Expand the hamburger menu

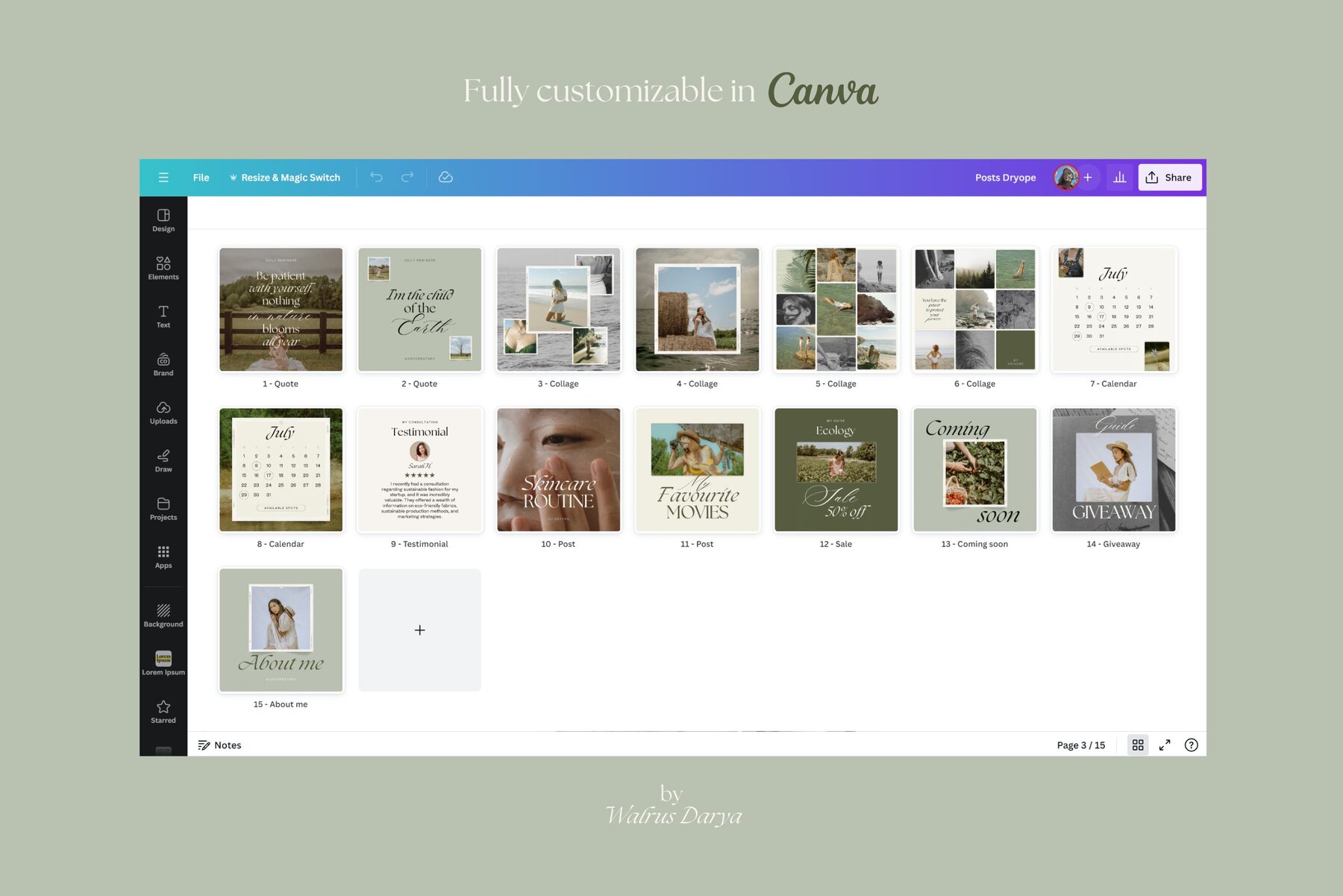click(x=163, y=177)
